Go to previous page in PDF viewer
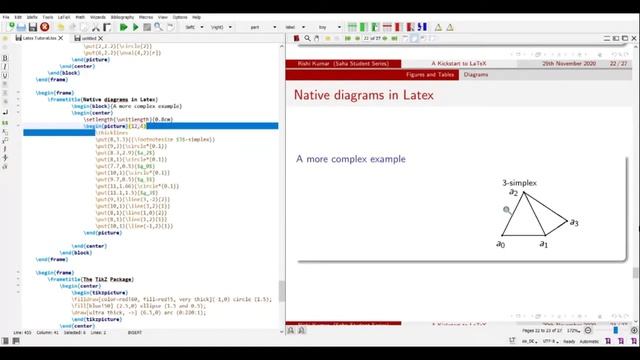The image size is (640, 360). click(357, 38)
